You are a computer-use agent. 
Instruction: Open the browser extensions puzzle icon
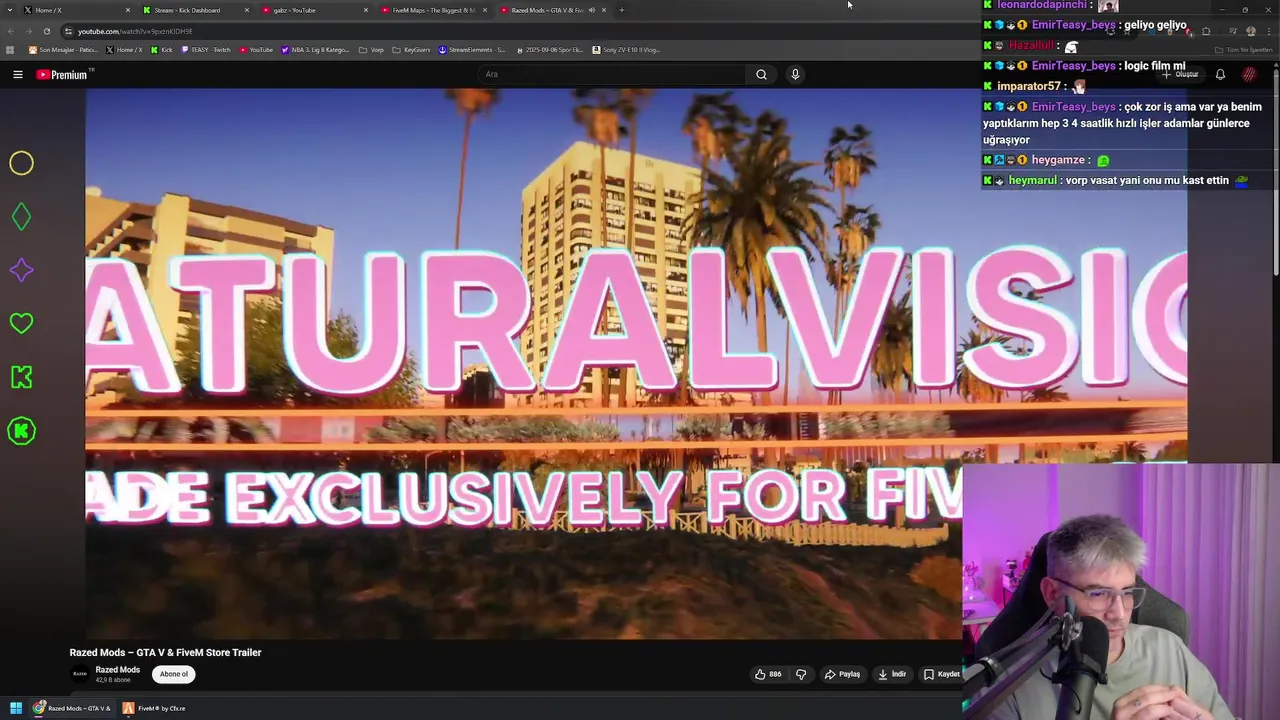click(x=1206, y=31)
